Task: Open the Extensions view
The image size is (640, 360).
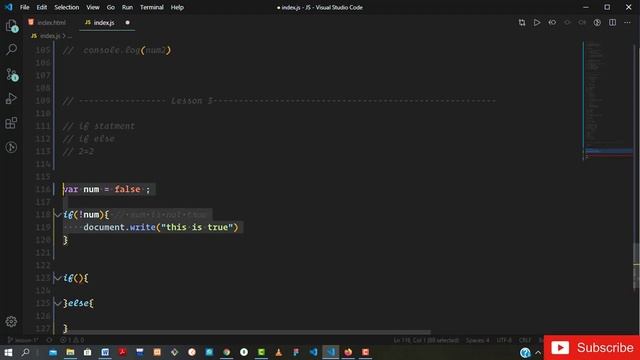Action: coord(11,123)
